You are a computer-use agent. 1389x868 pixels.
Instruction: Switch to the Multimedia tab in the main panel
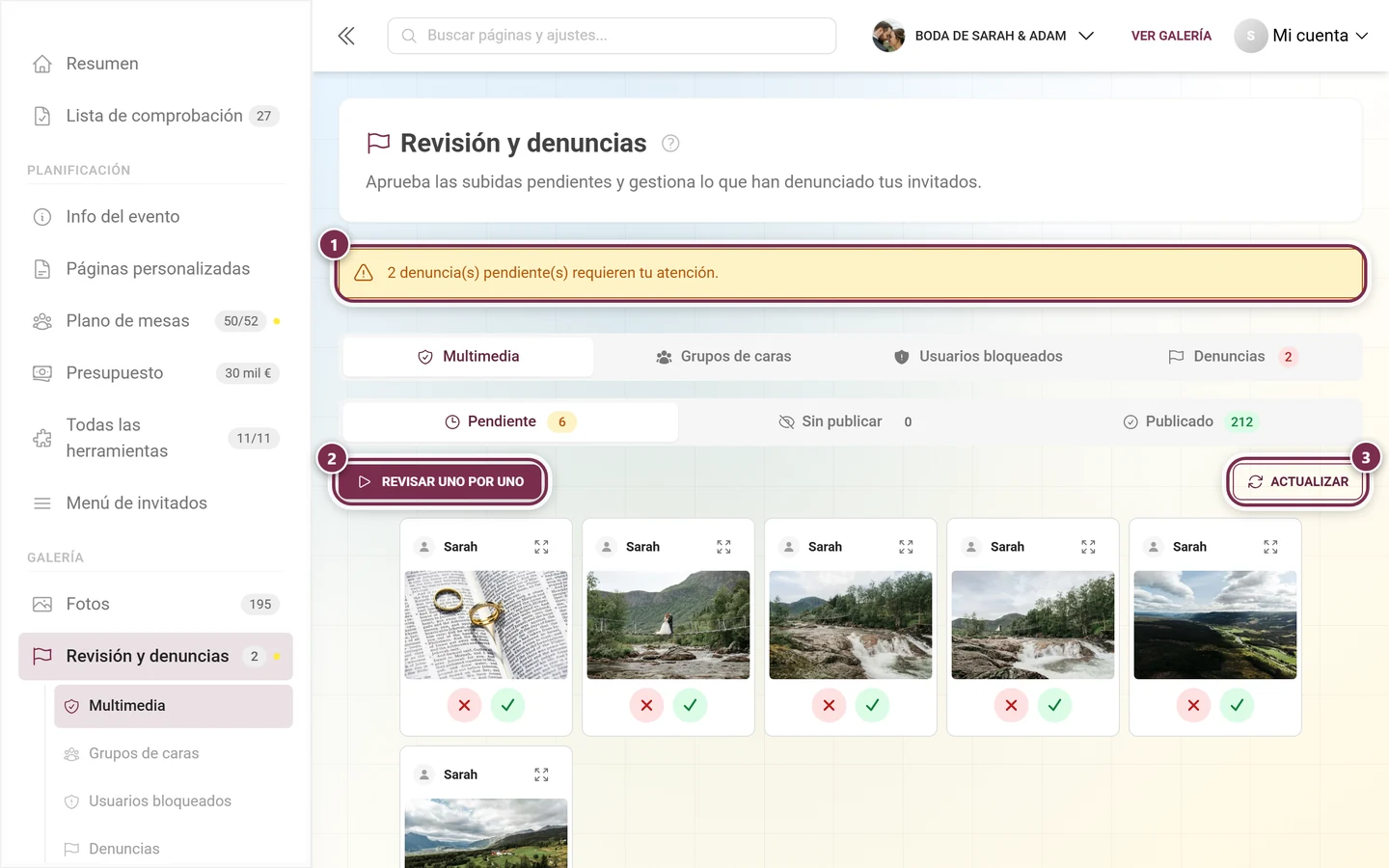pos(469,357)
